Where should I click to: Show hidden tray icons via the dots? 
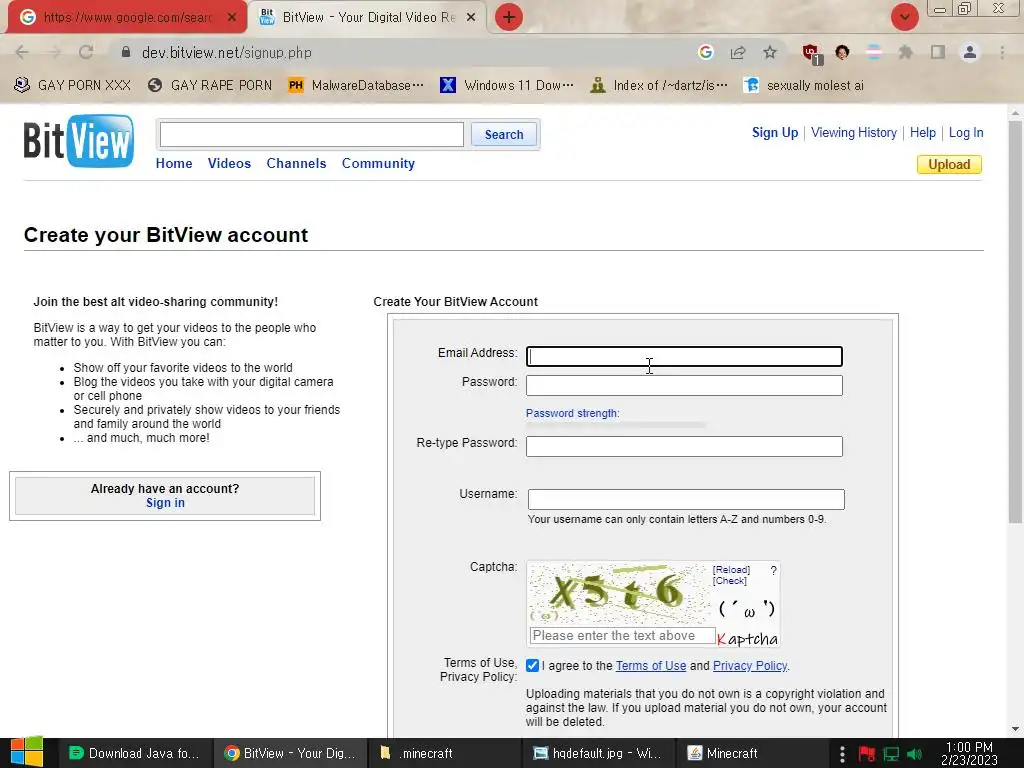(842, 754)
